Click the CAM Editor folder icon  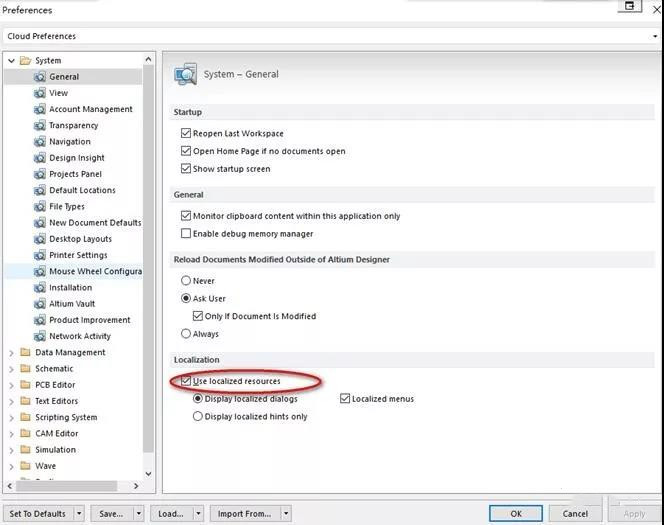pos(25,434)
